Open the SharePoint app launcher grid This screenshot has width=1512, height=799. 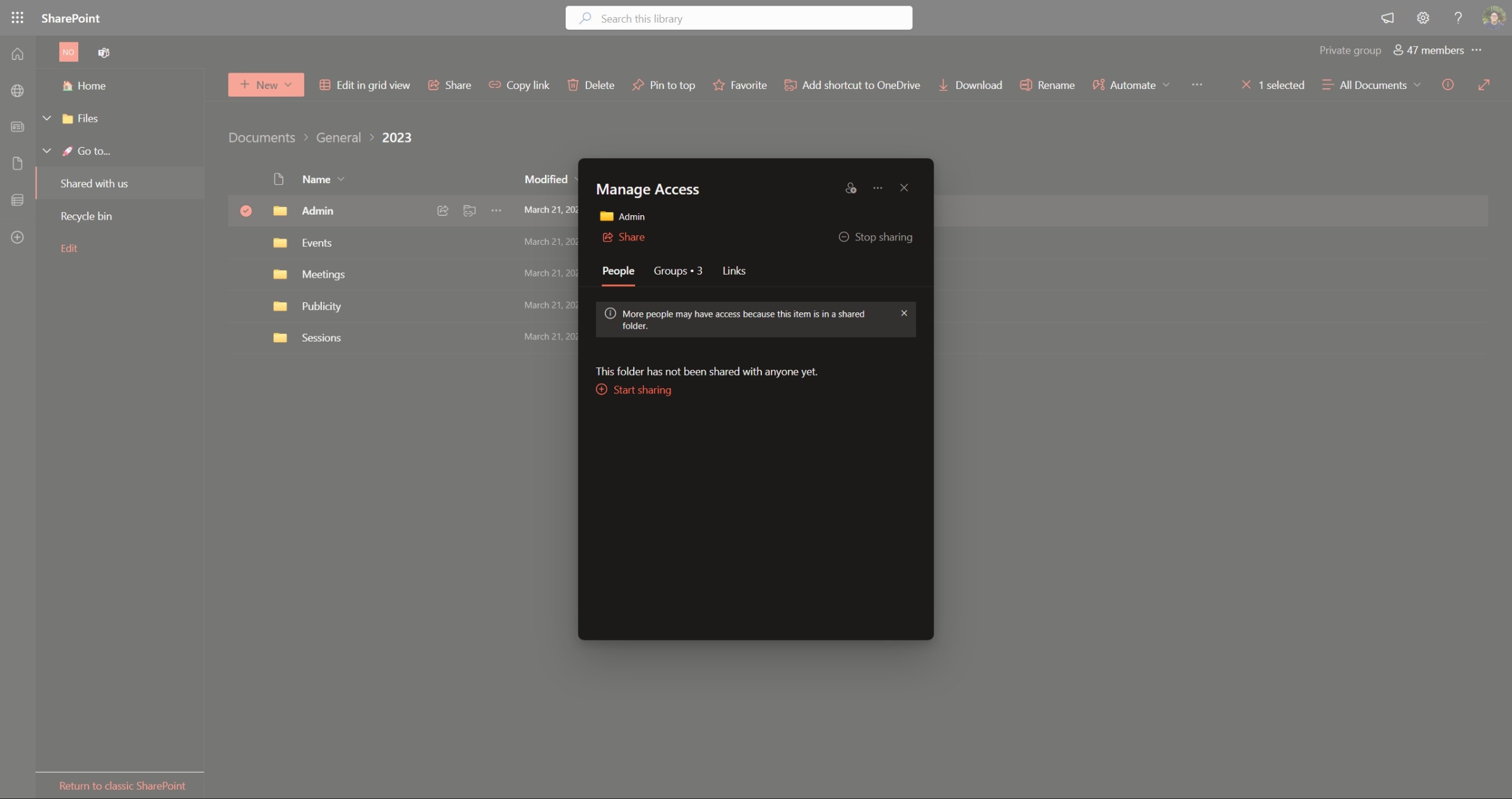[x=17, y=18]
